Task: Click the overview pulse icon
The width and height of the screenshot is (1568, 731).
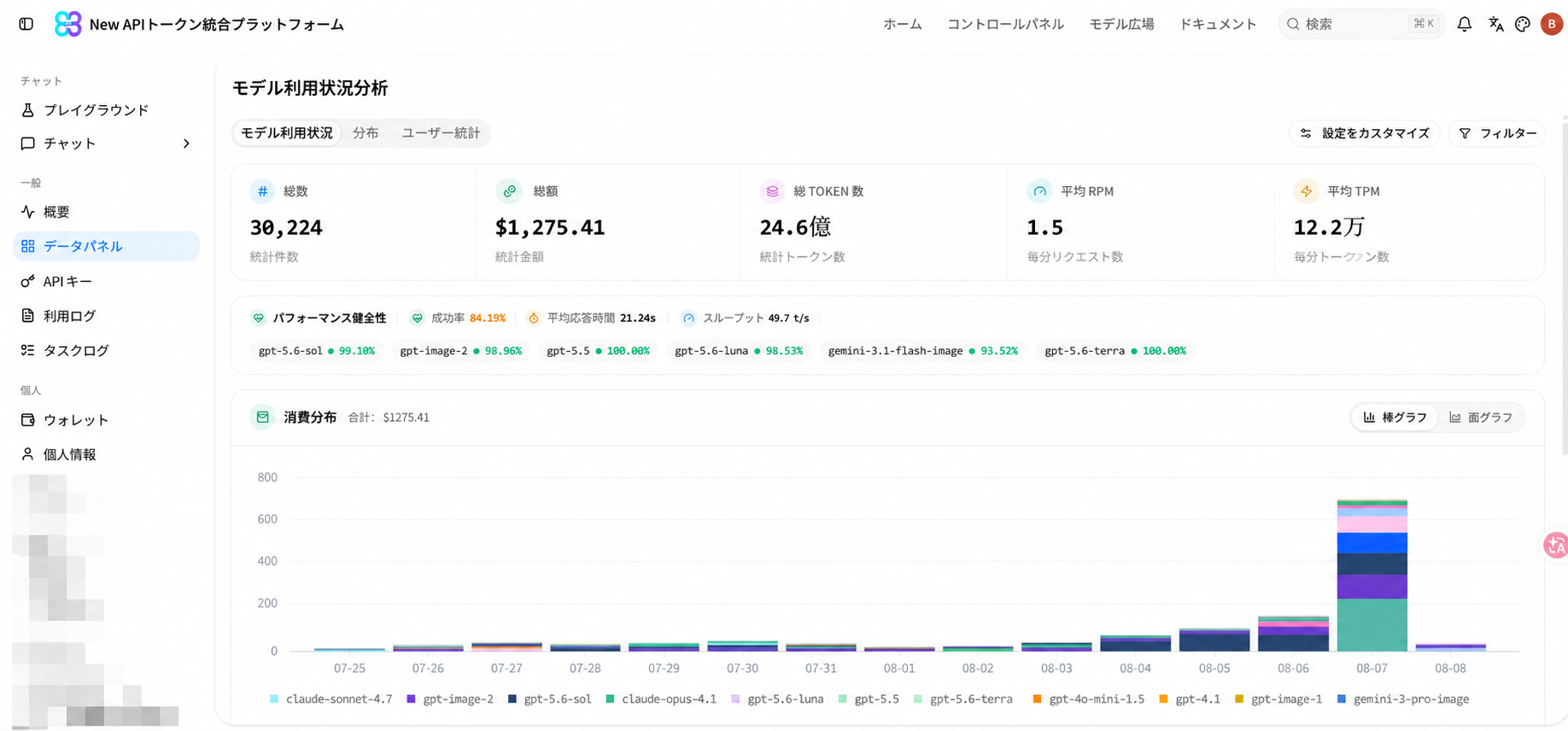Action: coord(27,212)
